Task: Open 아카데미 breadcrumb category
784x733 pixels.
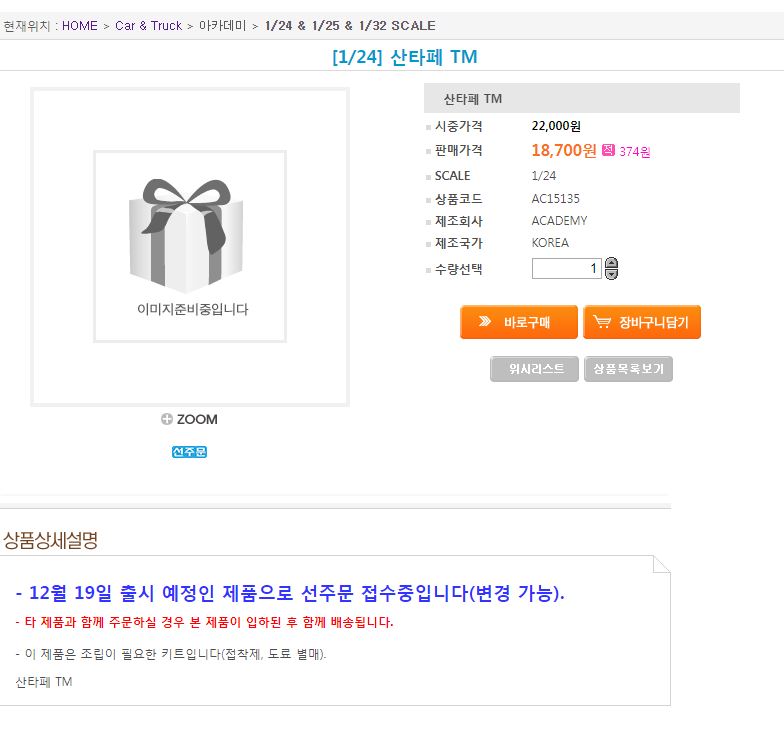Action: click(x=222, y=26)
